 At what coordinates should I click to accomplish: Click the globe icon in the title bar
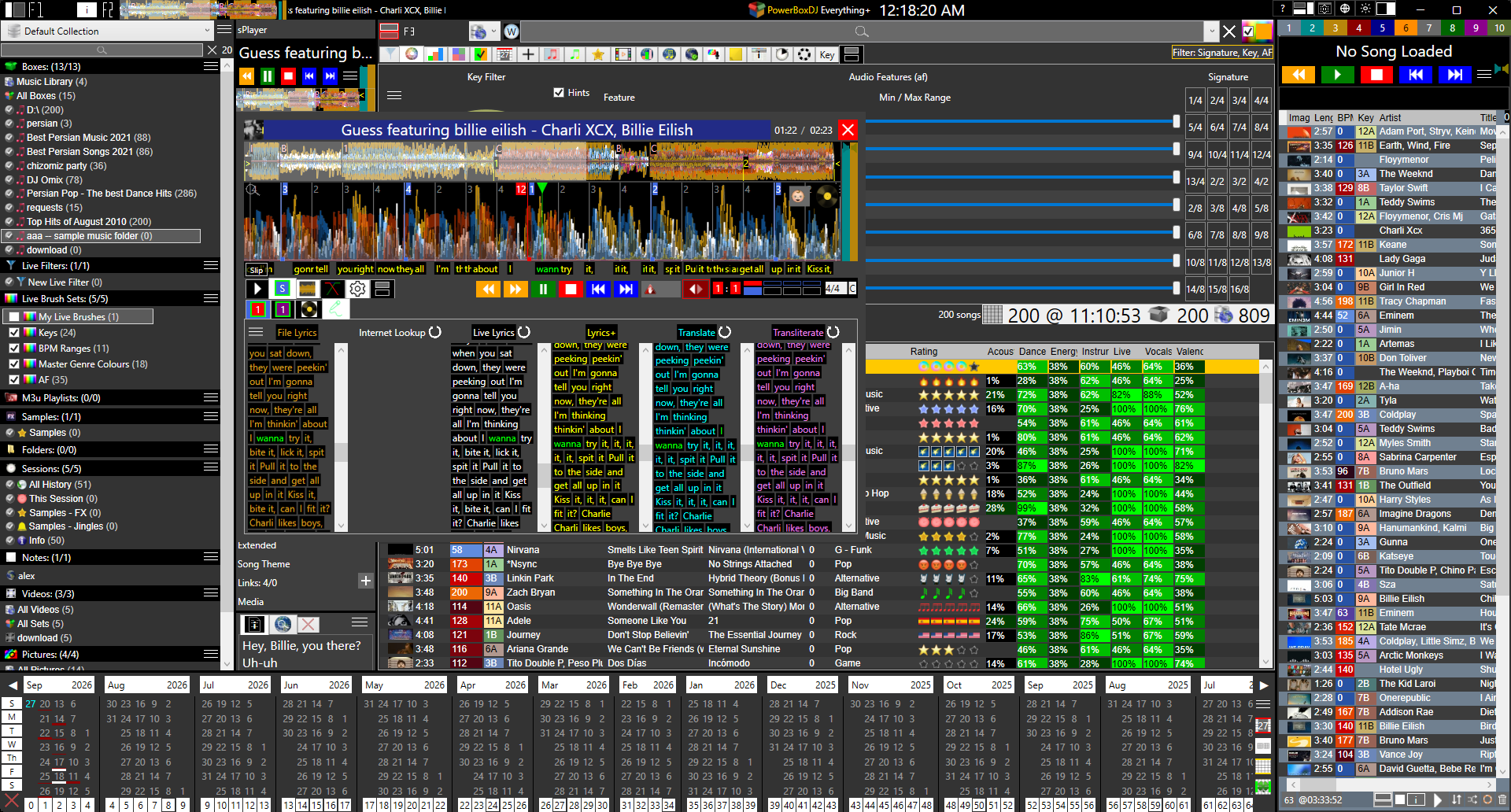point(1345,9)
